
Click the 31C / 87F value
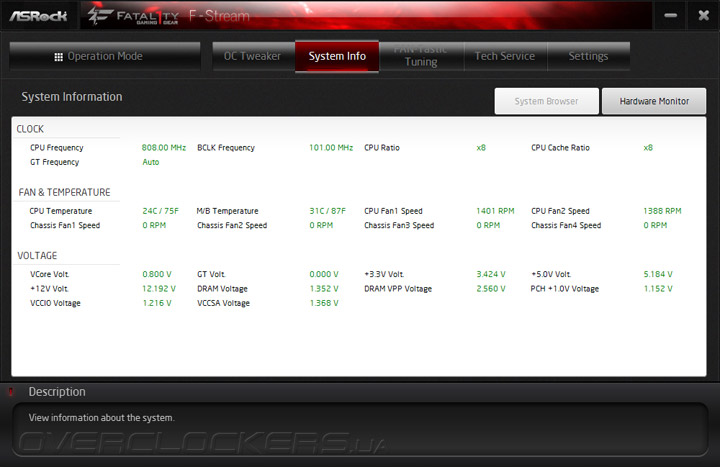tap(327, 211)
